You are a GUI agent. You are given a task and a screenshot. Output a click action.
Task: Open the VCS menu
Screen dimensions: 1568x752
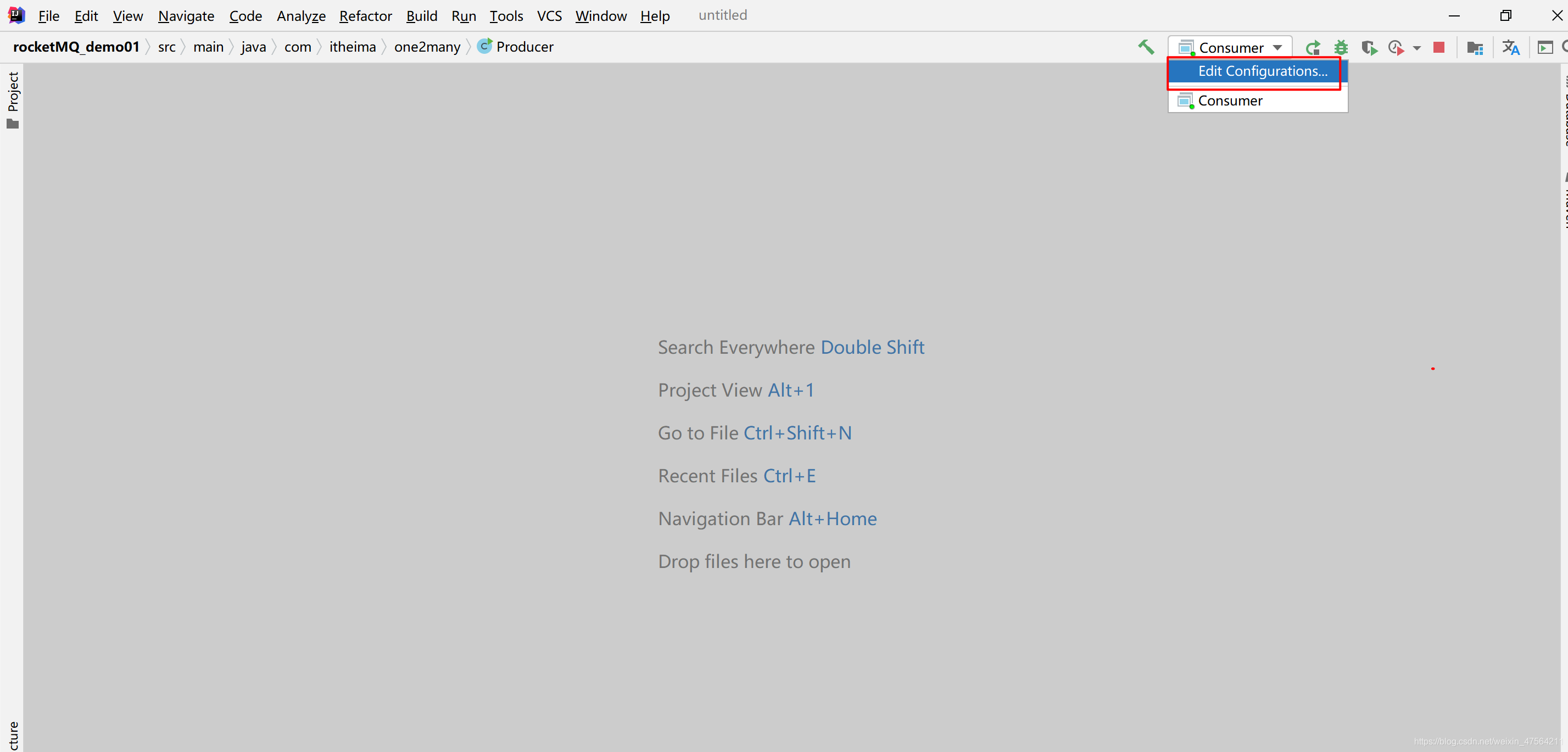click(x=549, y=16)
